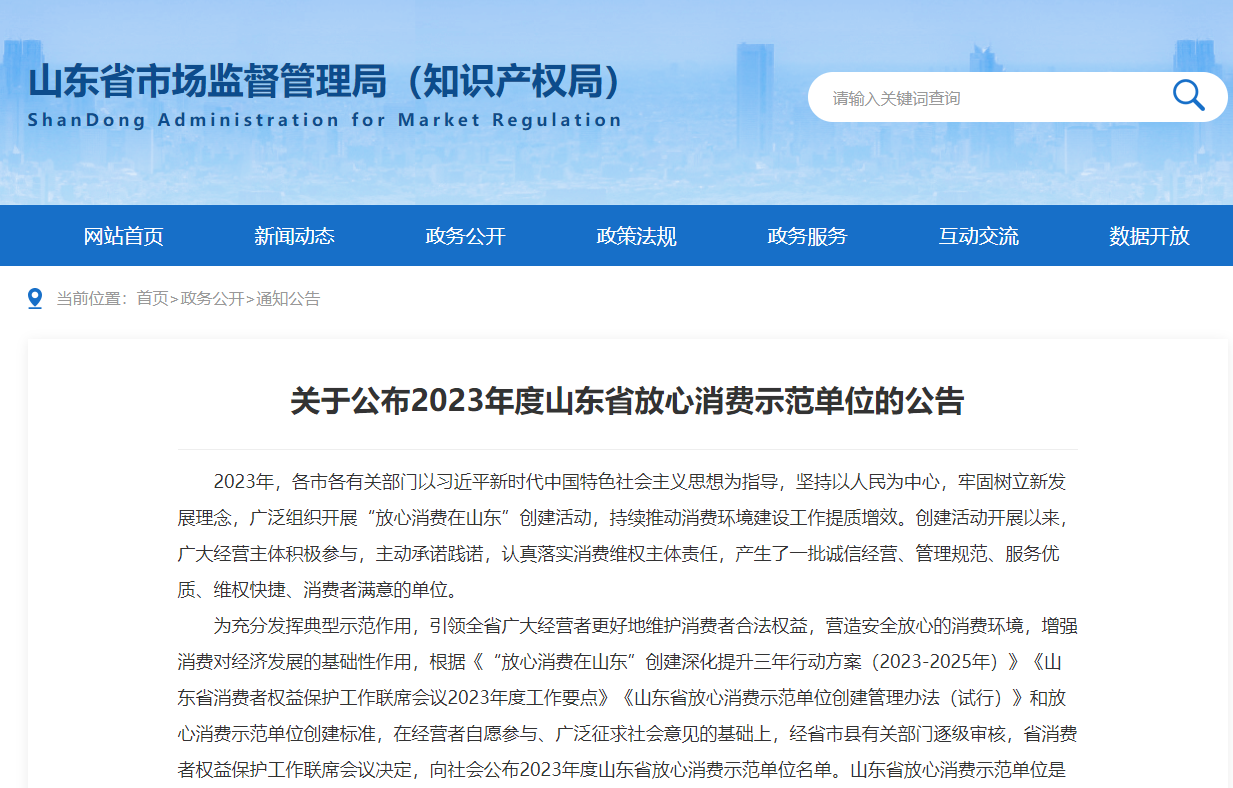
Task: Open the 政务公开 navigation menu
Action: (x=465, y=236)
